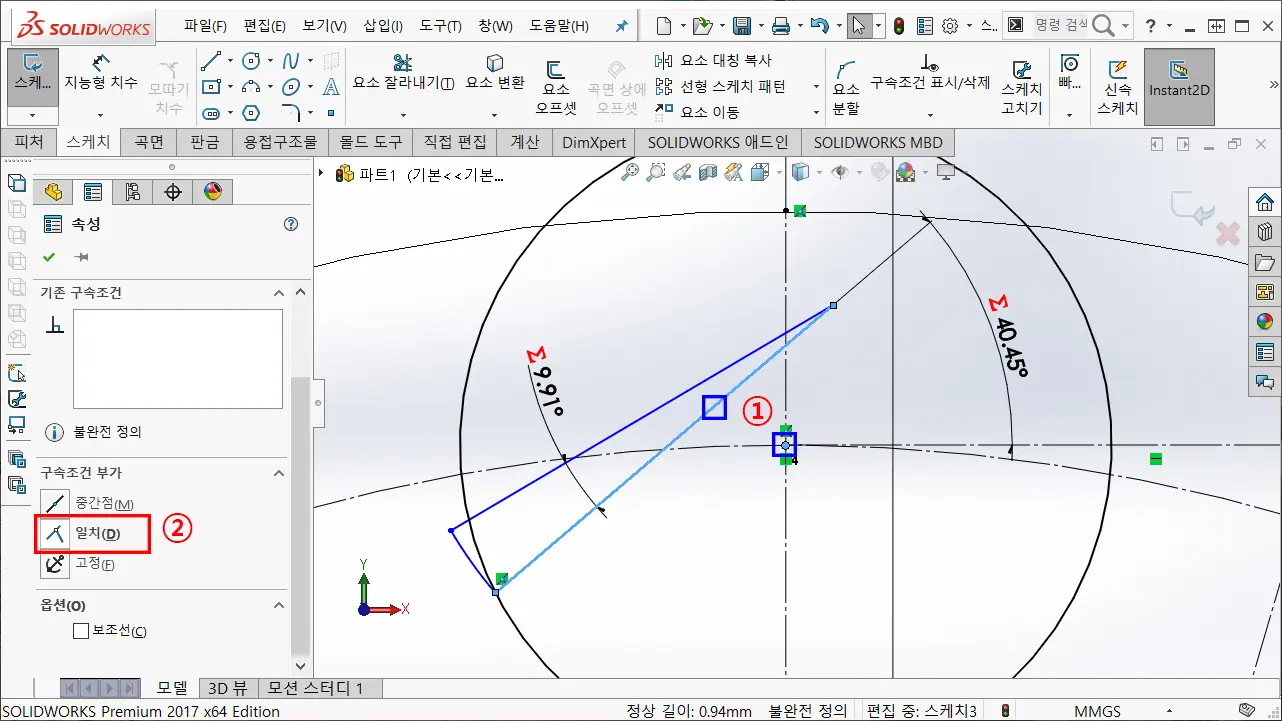Open the 구속조건 표시/삭제 dropdown arrow
The height and width of the screenshot is (721, 1282).
[930, 114]
